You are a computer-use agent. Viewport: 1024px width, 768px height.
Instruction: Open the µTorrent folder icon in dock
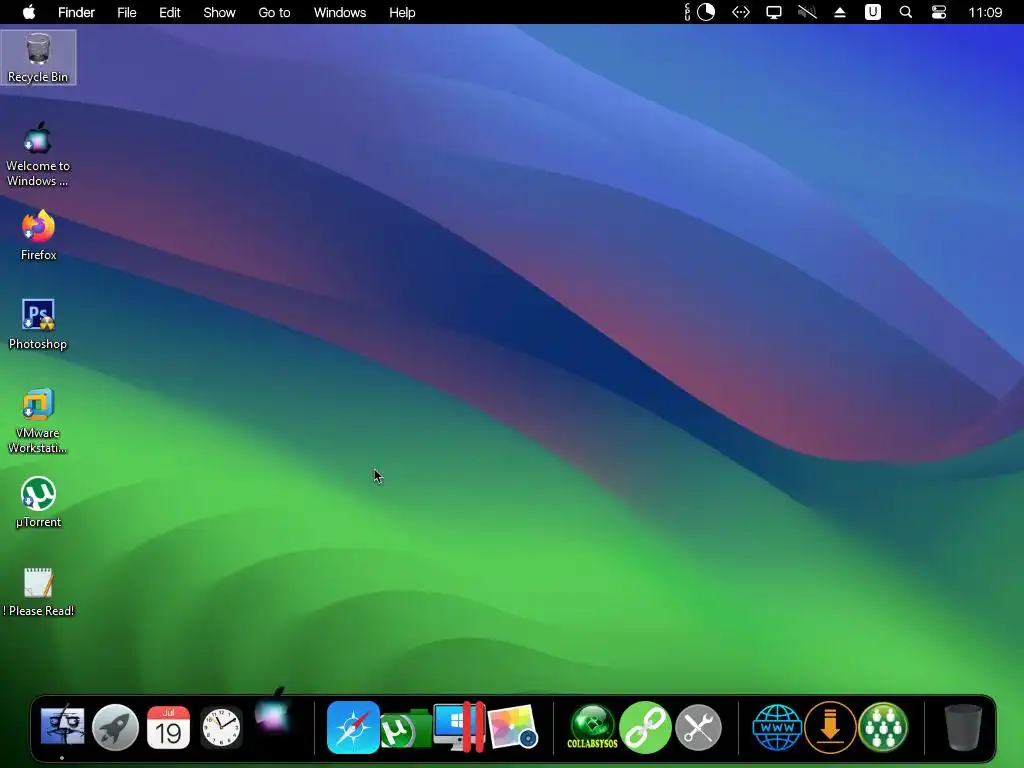tap(405, 729)
